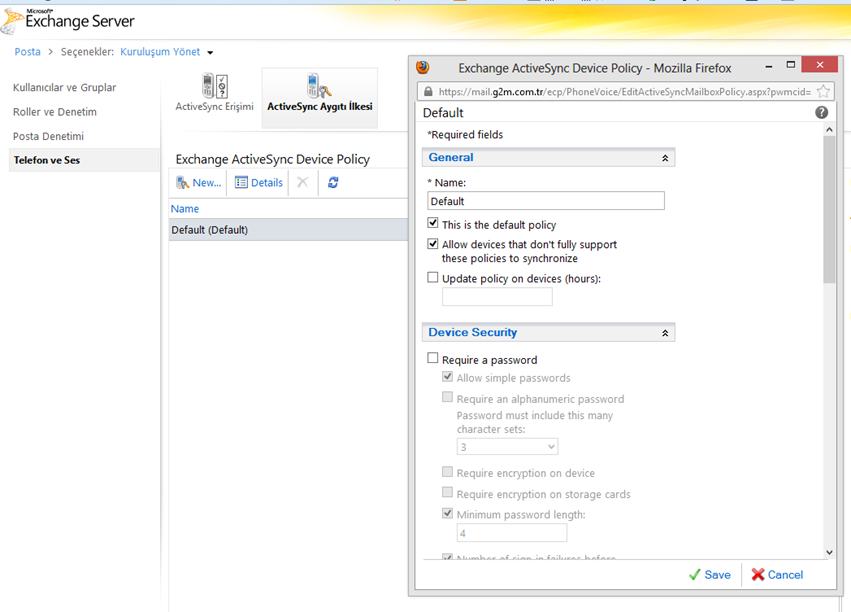
Task: Toggle 'This is the default policy' checkbox
Action: click(x=433, y=222)
